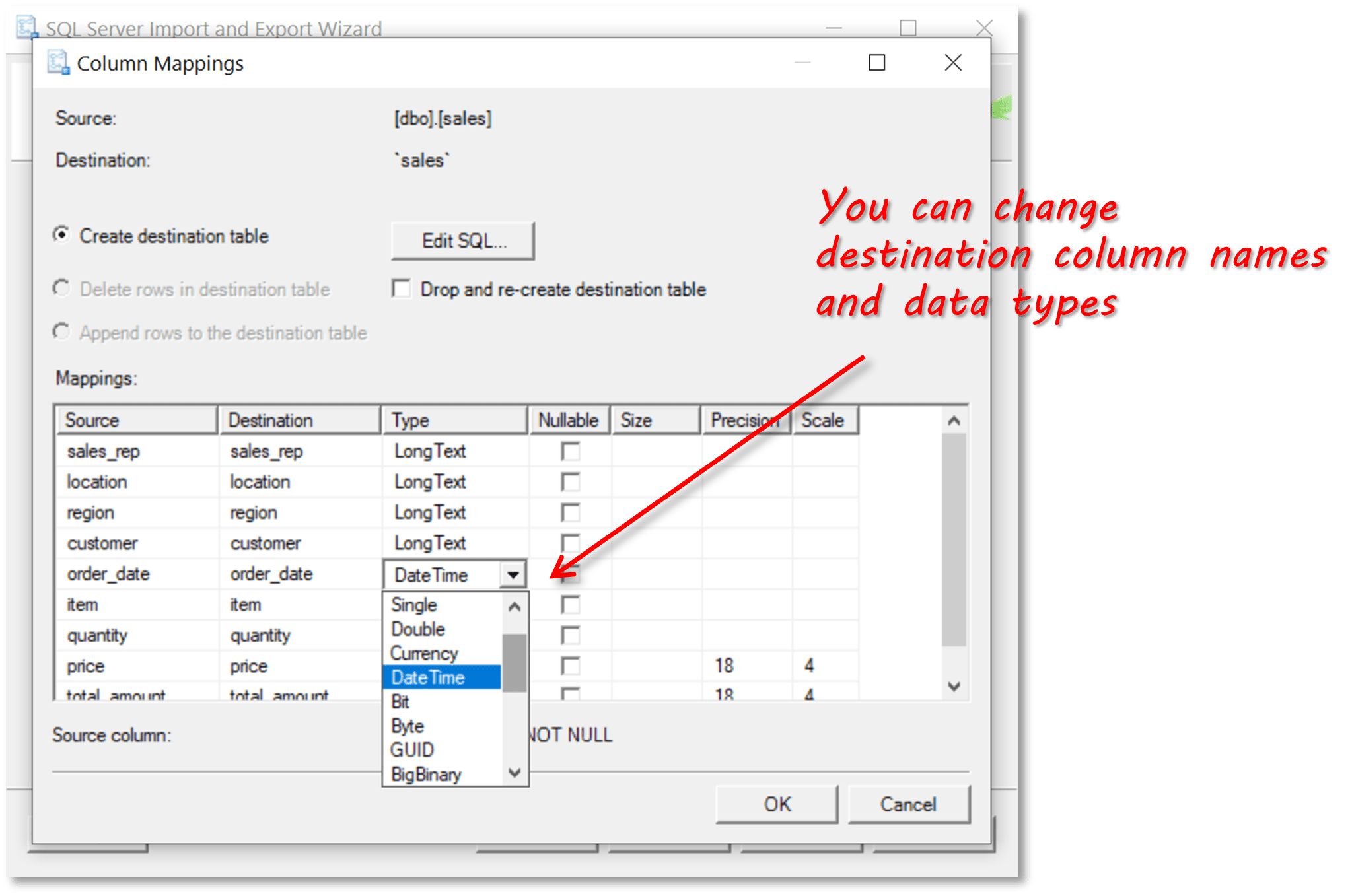Image resolution: width=1350 pixels, height=896 pixels.
Task: Open the DateTime type dropdown arrow
Action: tap(513, 575)
